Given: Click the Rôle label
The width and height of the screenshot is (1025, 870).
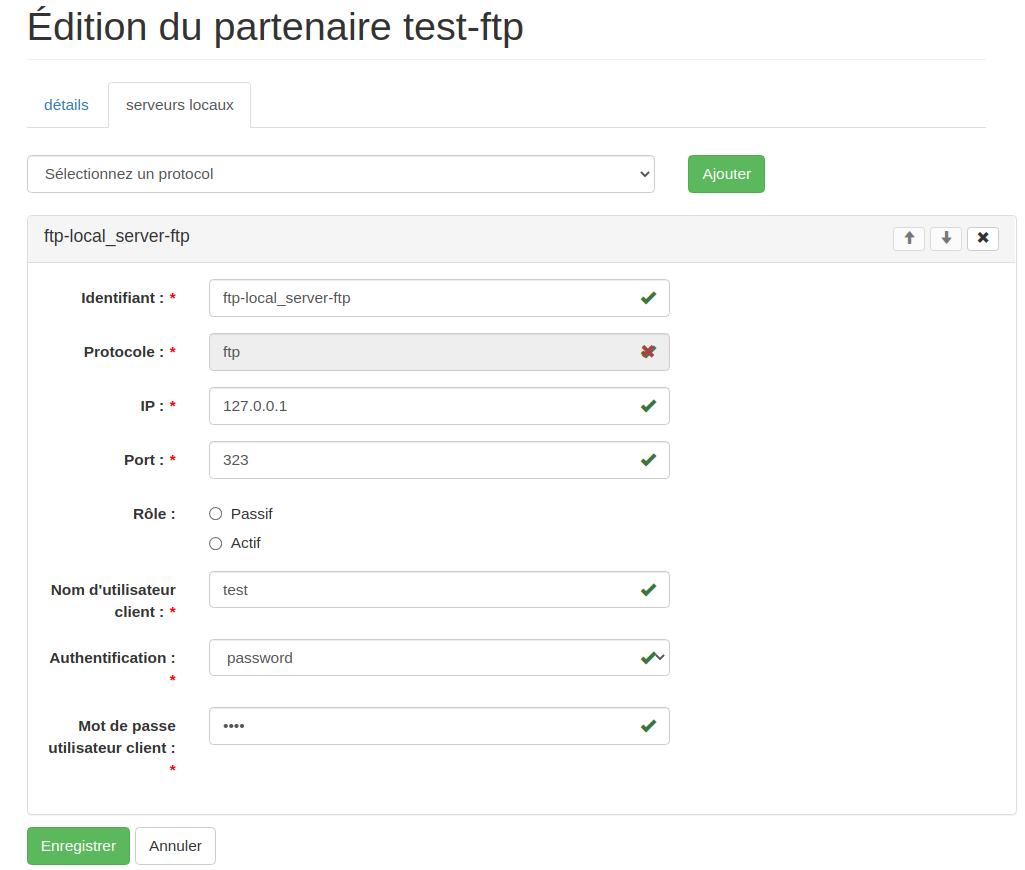Looking at the screenshot, I should [x=154, y=514].
